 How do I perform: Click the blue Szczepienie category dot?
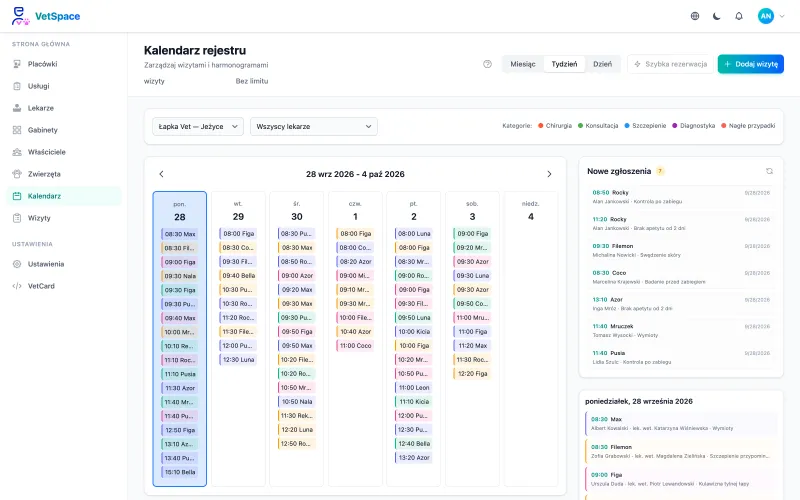click(x=627, y=126)
